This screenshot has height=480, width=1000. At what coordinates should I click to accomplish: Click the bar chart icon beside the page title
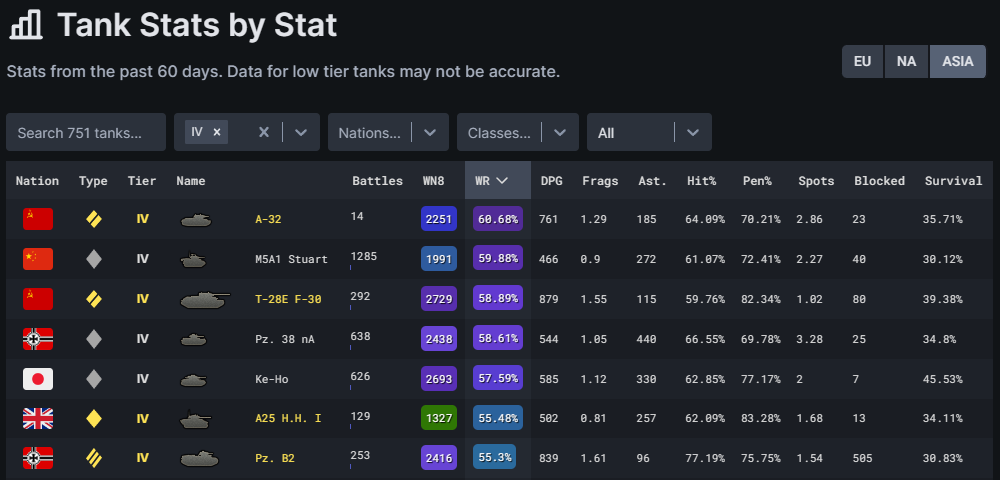click(x=25, y=25)
